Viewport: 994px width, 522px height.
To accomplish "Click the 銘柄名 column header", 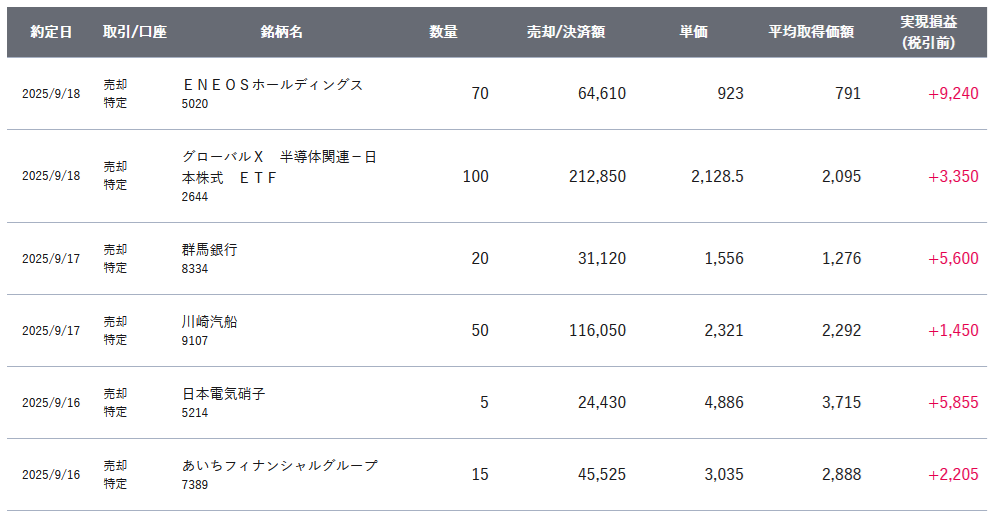I will click(x=282, y=32).
